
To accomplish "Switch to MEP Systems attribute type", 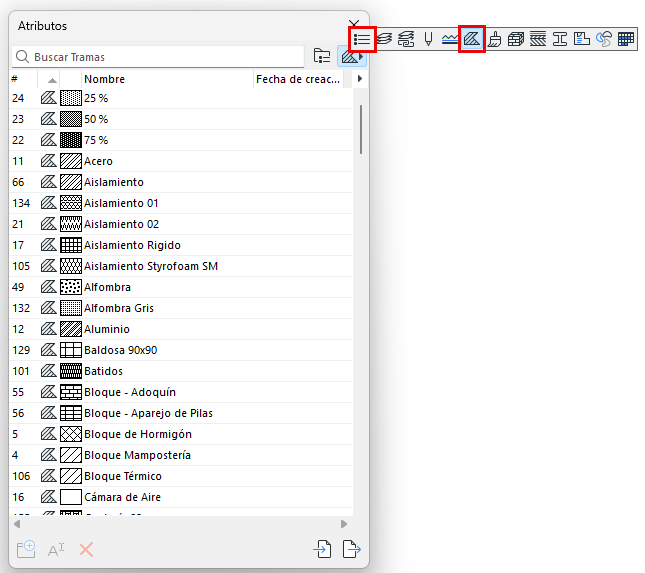I will coord(604,39).
